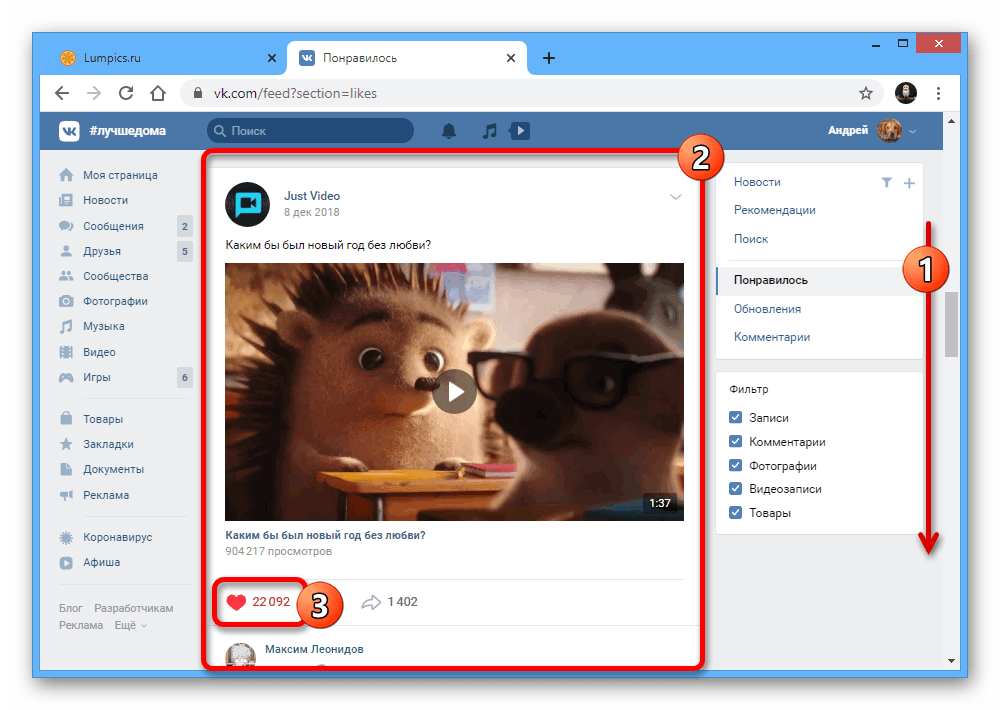
Task: Click the VK search field
Action: [311, 131]
